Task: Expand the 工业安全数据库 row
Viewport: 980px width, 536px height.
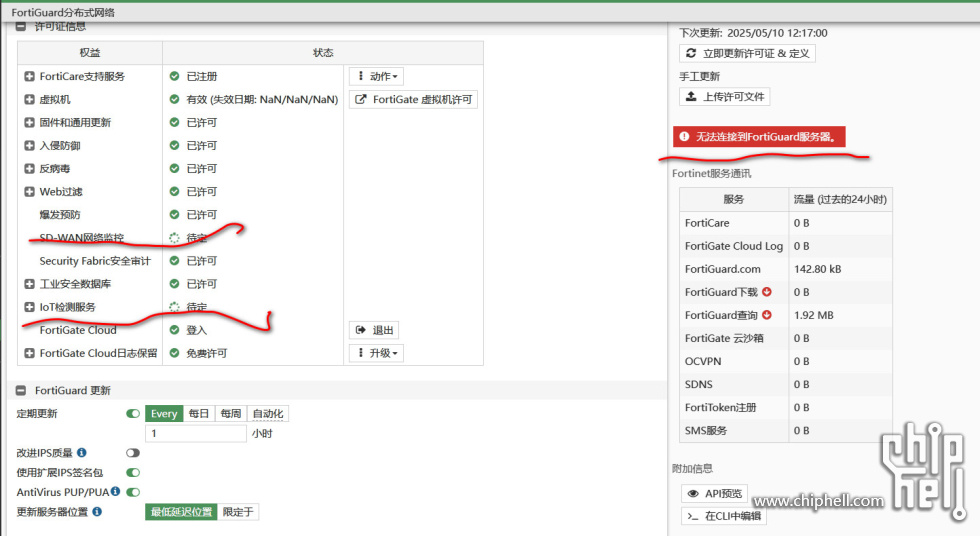Action: tap(29, 284)
